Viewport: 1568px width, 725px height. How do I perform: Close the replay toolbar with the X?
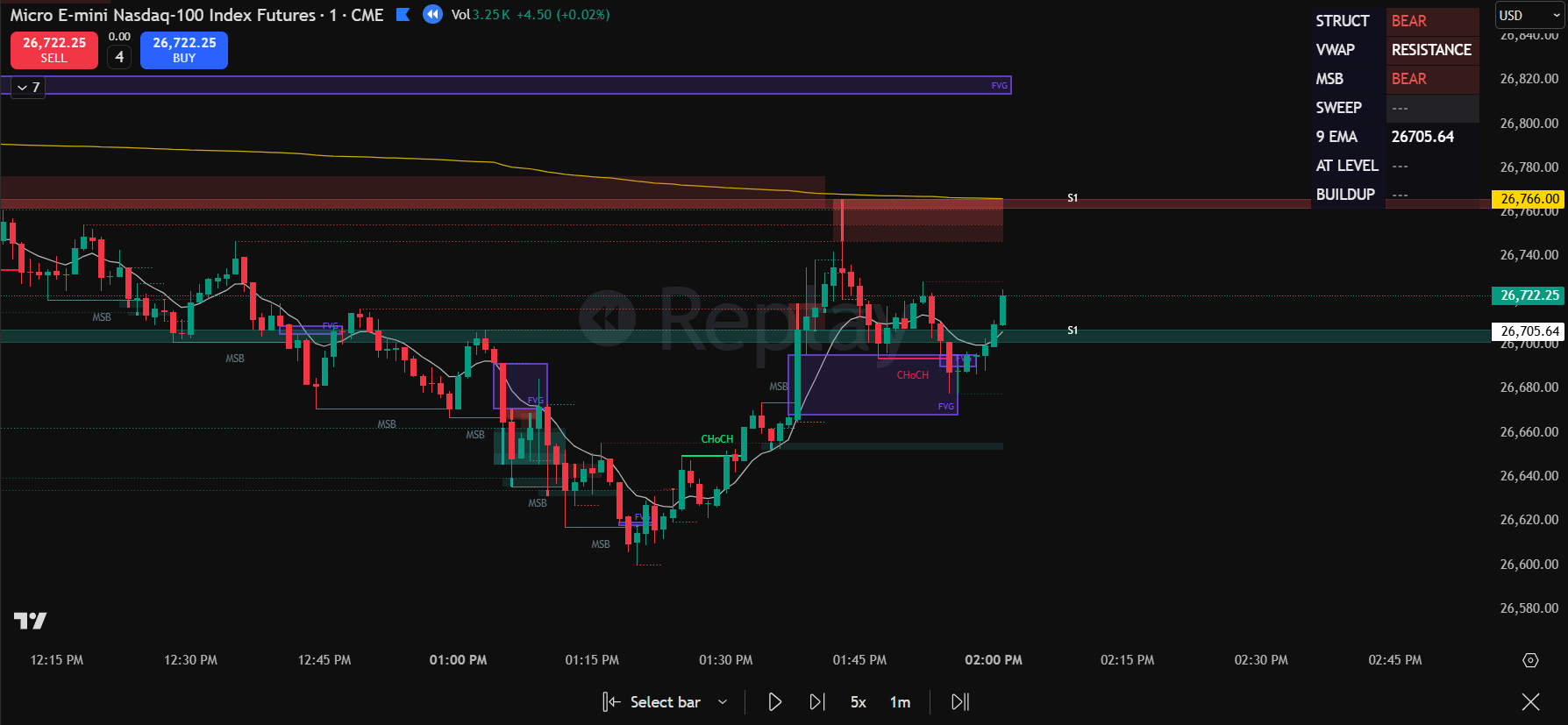click(x=1530, y=702)
